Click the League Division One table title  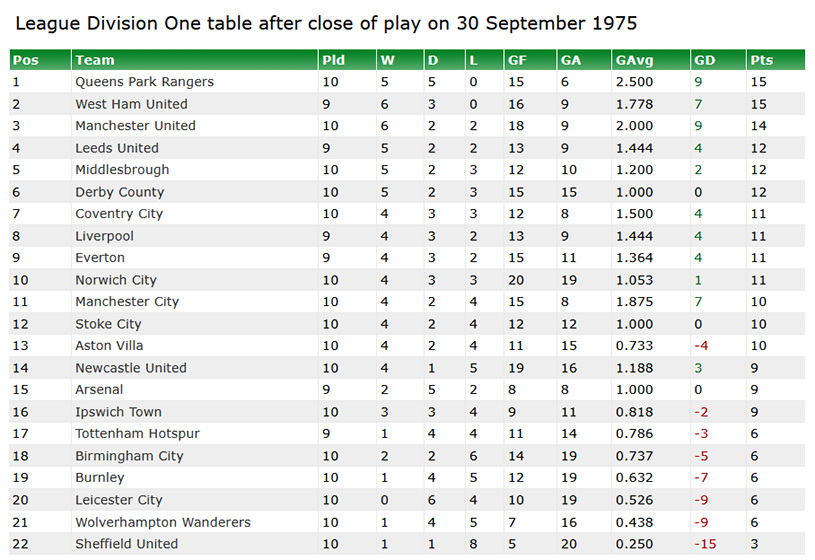tap(326, 22)
